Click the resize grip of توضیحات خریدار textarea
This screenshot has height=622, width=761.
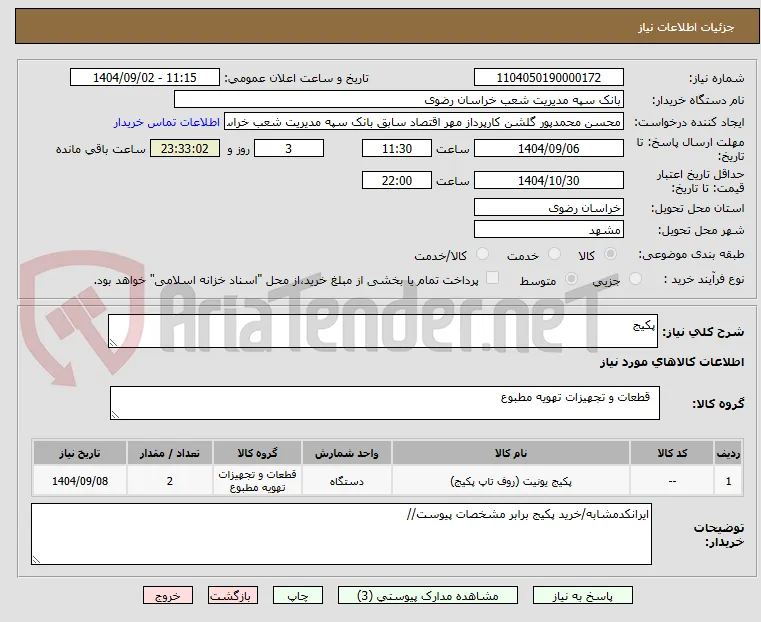click(x=36, y=559)
